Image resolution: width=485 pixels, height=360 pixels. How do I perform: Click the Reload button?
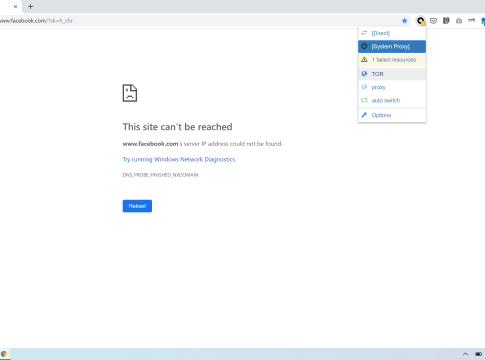137,206
